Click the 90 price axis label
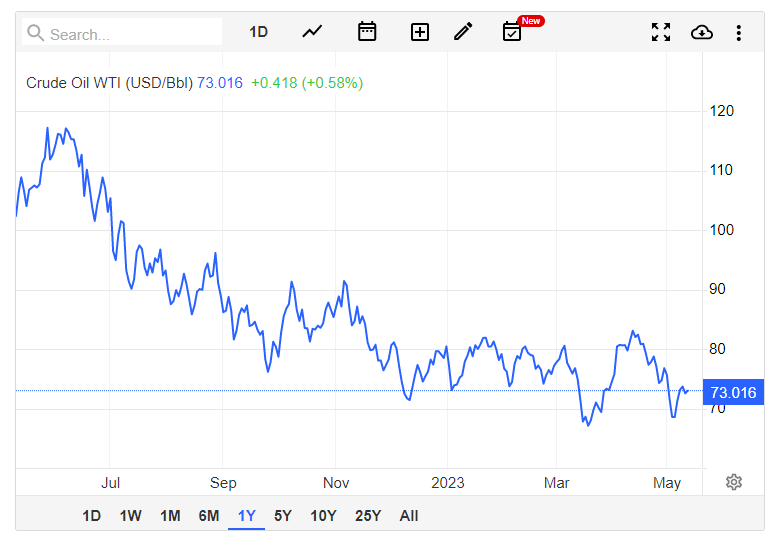 coord(717,289)
